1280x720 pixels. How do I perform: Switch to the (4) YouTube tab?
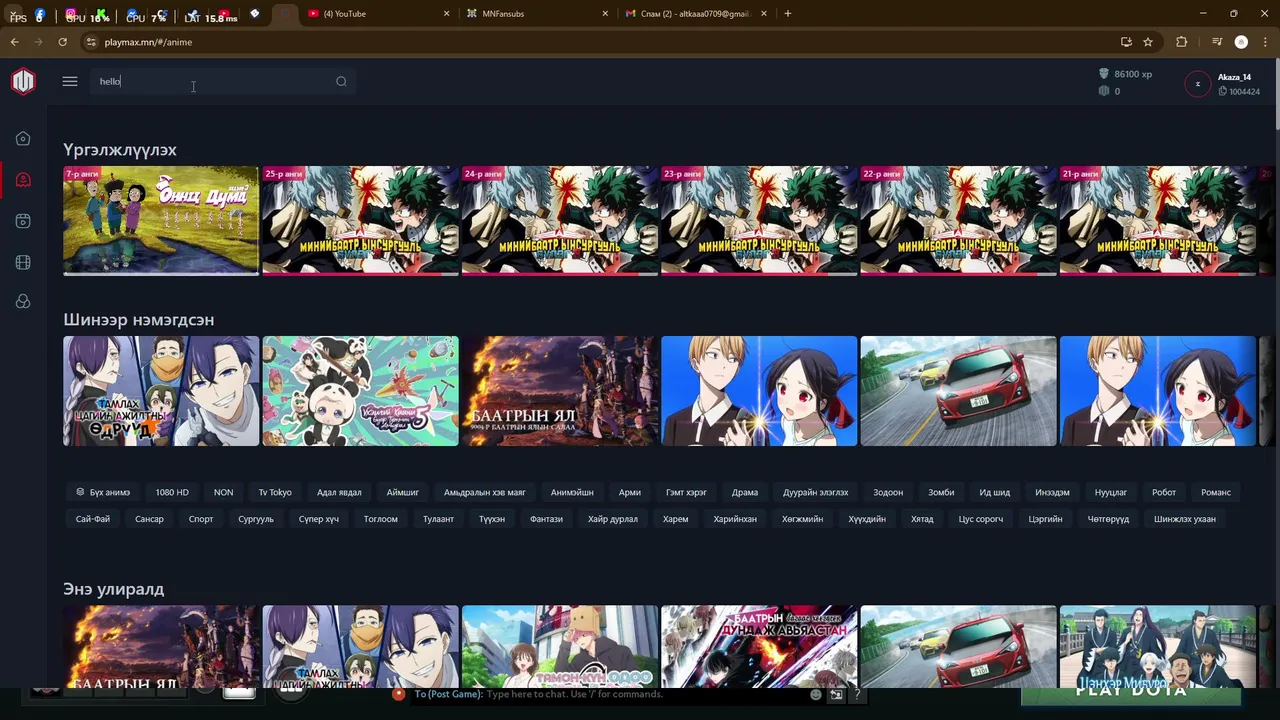click(x=377, y=14)
